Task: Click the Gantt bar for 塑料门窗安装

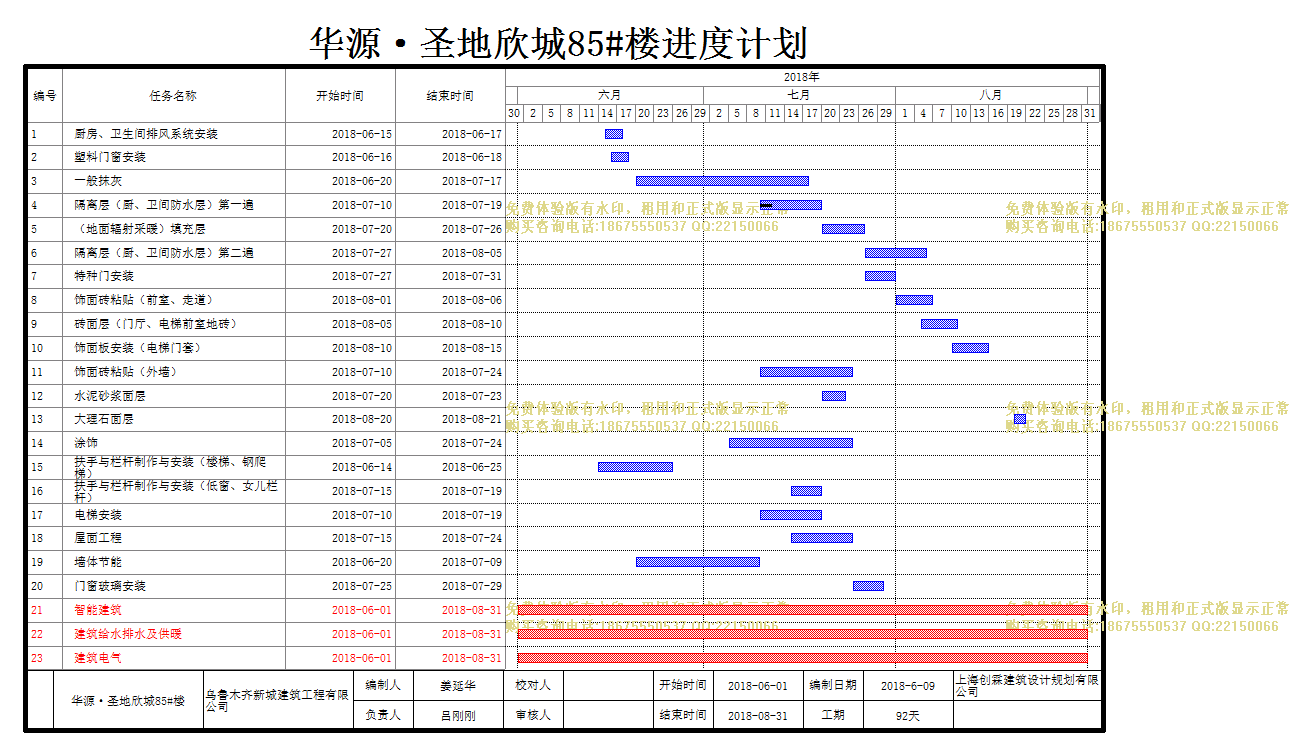Action: click(620, 157)
